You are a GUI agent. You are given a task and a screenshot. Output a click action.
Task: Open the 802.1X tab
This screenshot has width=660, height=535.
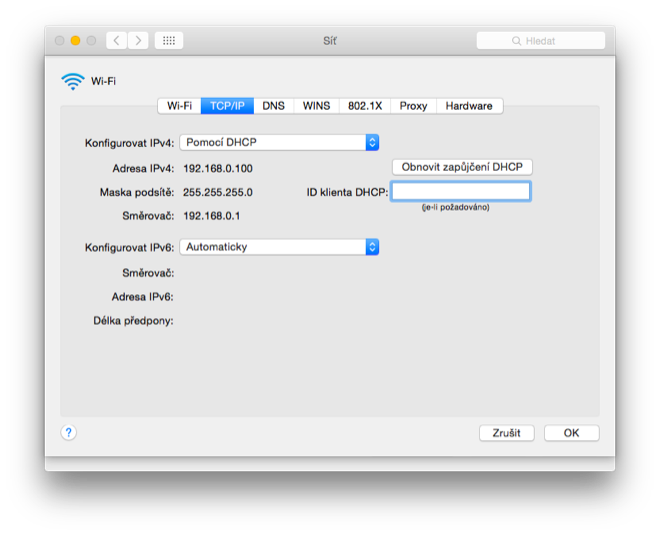tap(365, 106)
